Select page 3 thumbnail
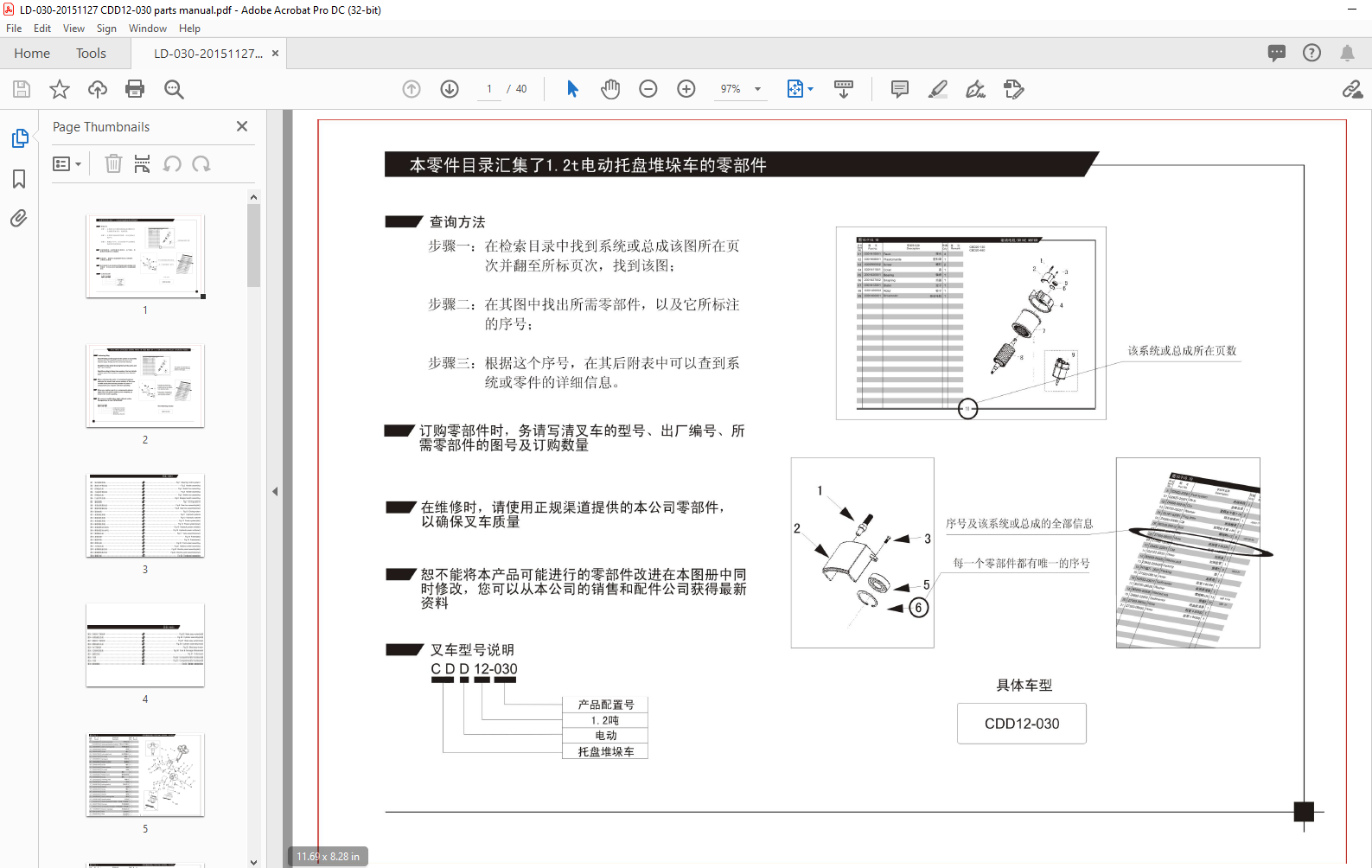This screenshot has height=868, width=1372. tap(145, 515)
